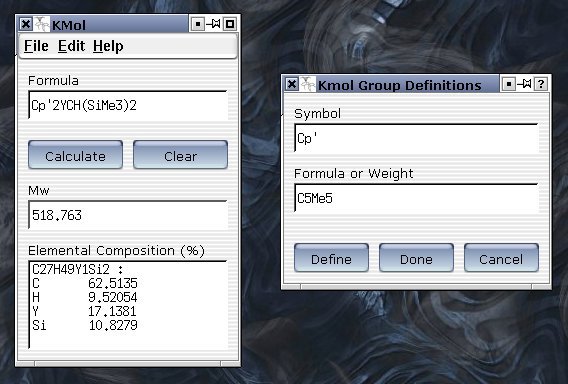Focus the Symbol input containing Cp'
Screen dimensions: 568x384
(417, 138)
